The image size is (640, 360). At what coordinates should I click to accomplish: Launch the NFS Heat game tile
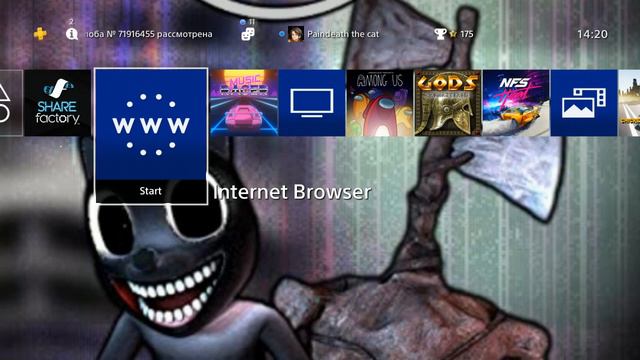[x=516, y=103]
